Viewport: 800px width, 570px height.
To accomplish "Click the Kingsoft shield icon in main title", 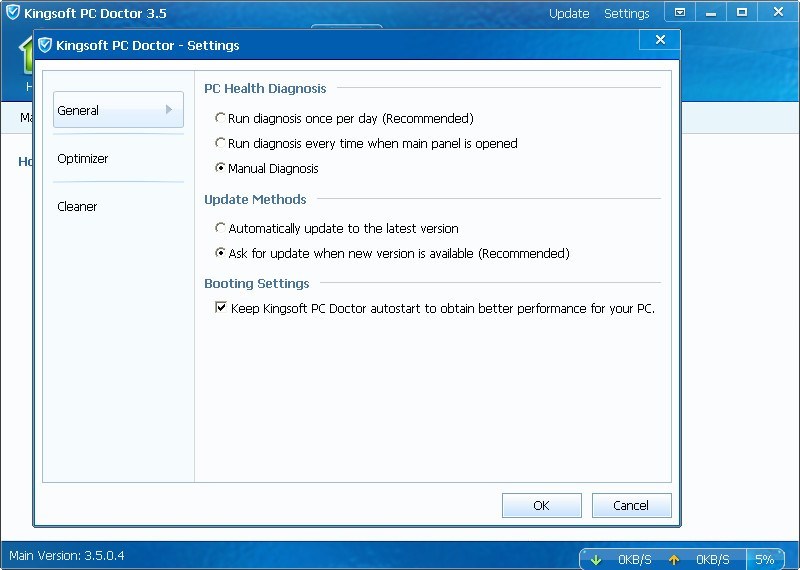I will tap(13, 12).
